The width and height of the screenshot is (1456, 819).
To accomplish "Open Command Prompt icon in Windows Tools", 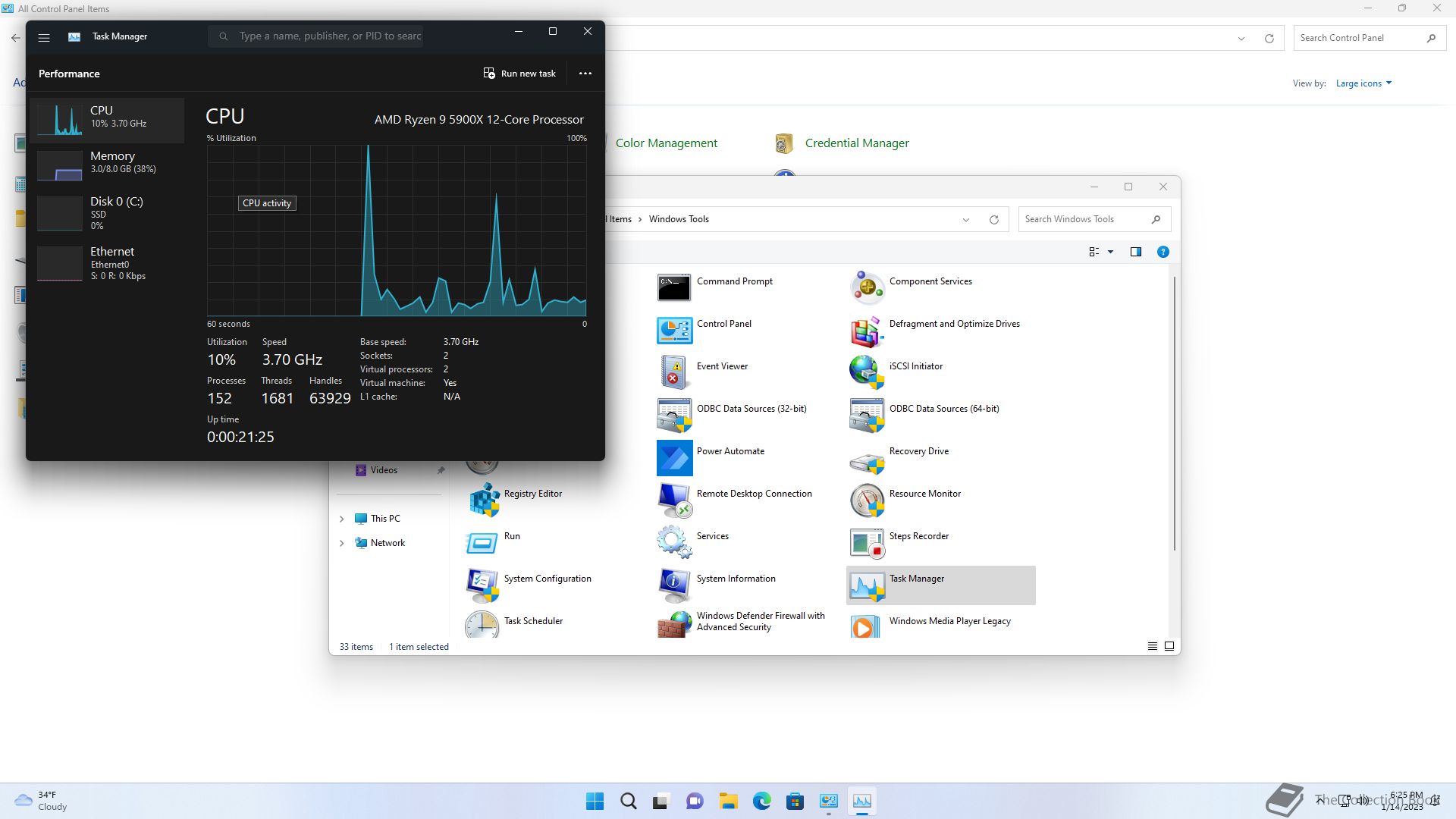I will point(673,288).
